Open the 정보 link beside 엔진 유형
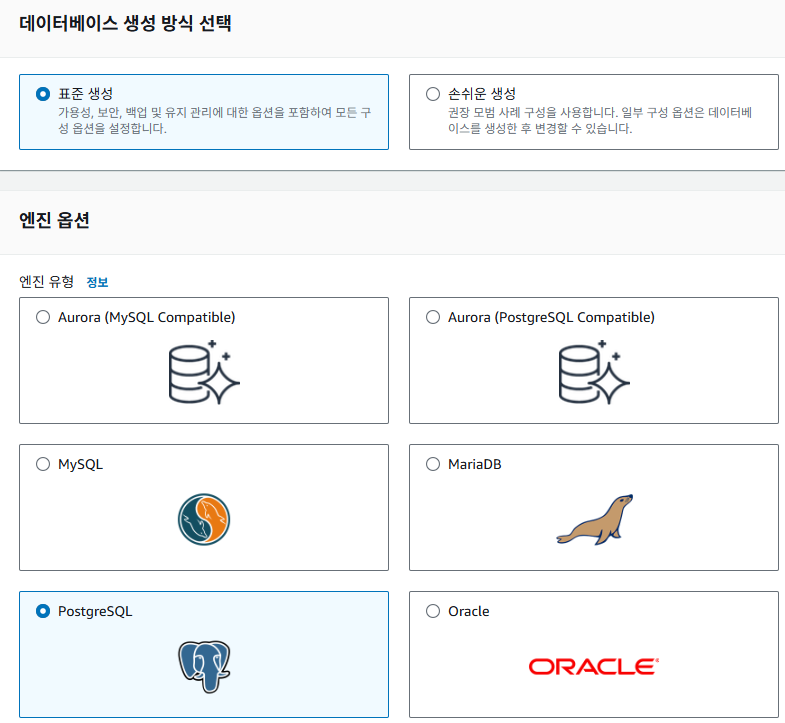 (97, 283)
